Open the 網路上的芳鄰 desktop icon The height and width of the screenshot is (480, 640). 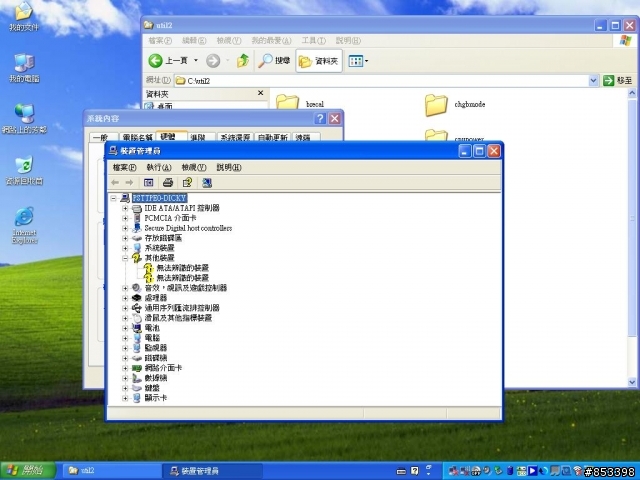(x=24, y=119)
